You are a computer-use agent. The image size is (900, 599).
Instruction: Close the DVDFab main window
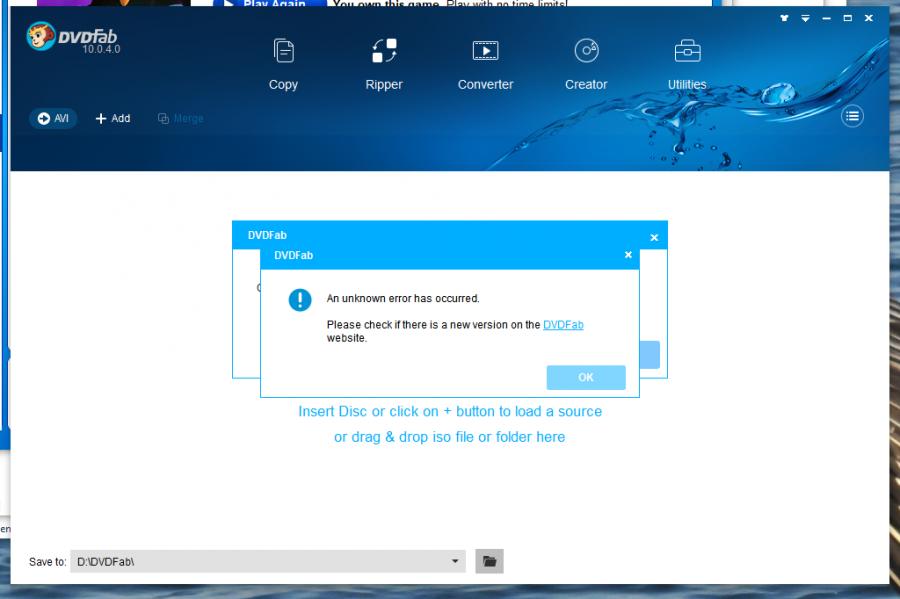(869, 18)
